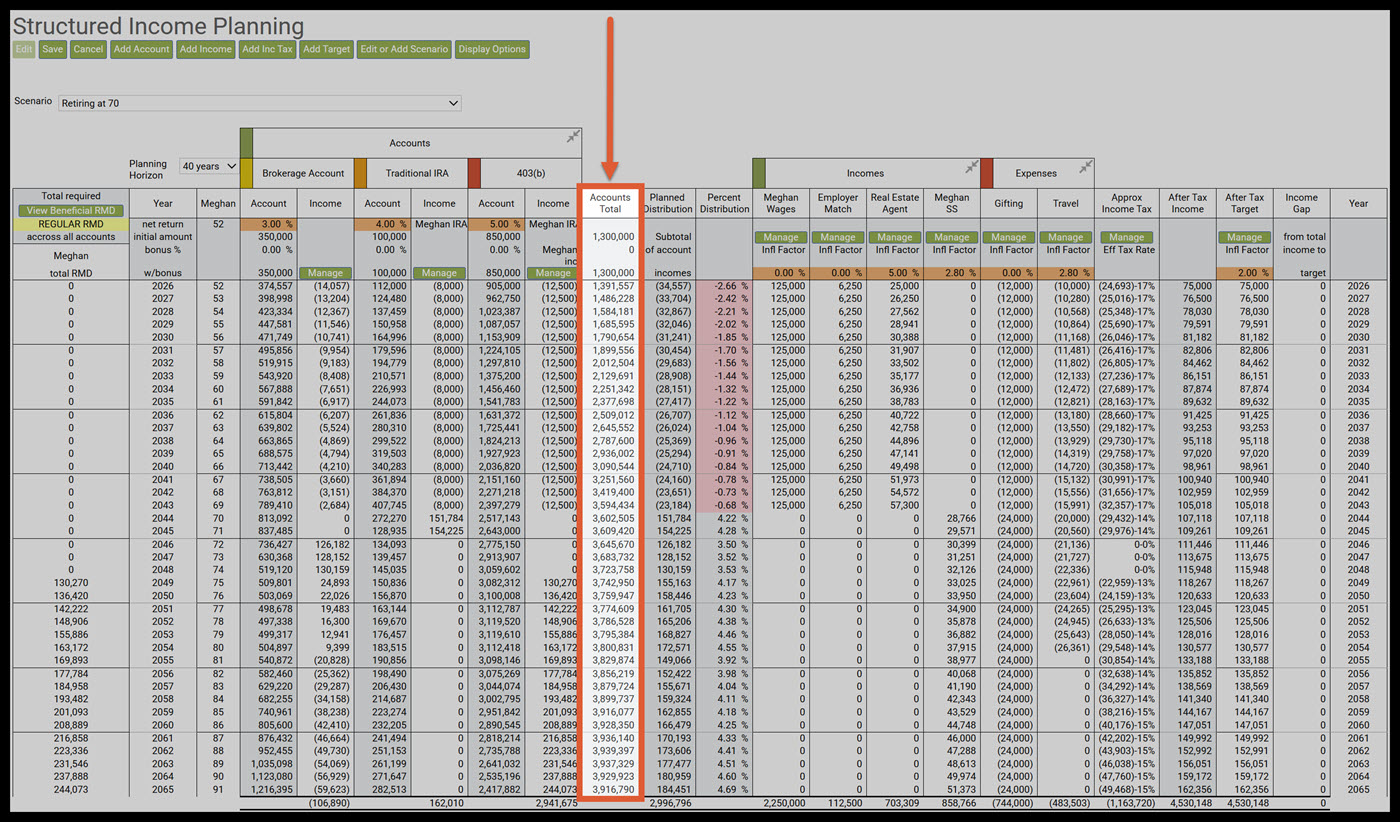1400x823 pixels.
Task: Click the Planned Distribution column header
Action: pos(667,203)
